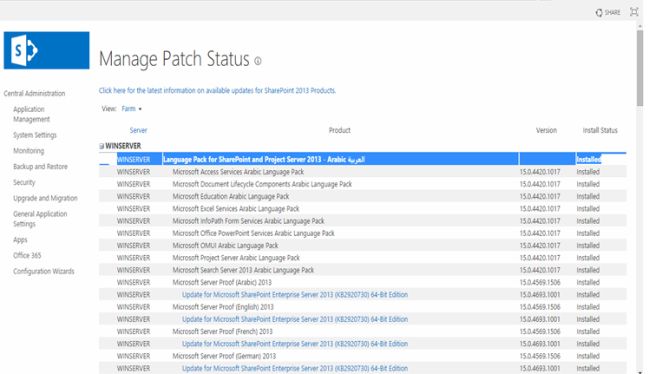The width and height of the screenshot is (650, 374).
Task: Click Microsoft Office PowerPoint Services Arabic row
Action: tap(363, 233)
